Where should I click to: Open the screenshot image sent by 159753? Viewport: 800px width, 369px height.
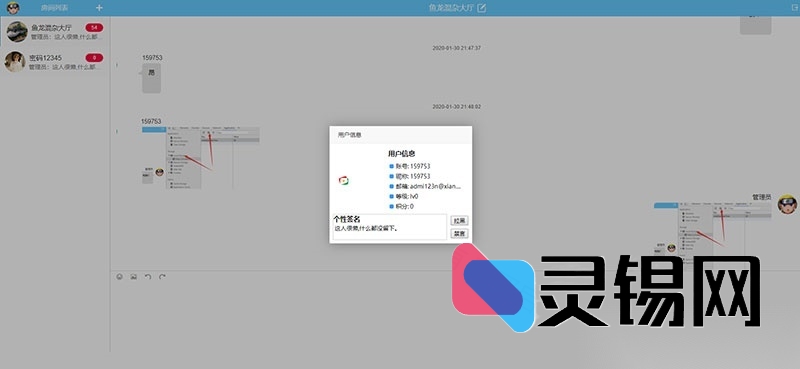coord(201,158)
